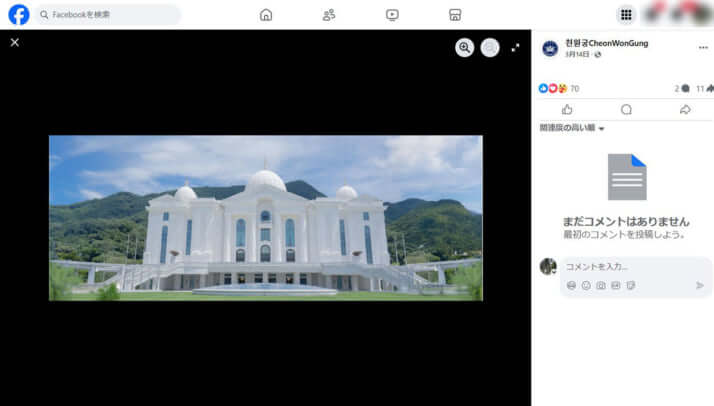Like the post with thumbs up
Viewport: 714px width, 406px height.
pos(567,110)
